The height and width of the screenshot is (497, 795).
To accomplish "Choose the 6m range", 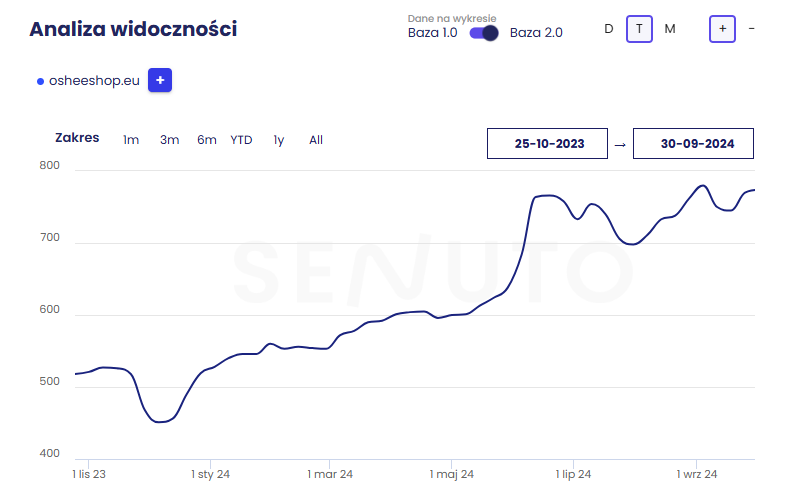I will (207, 140).
